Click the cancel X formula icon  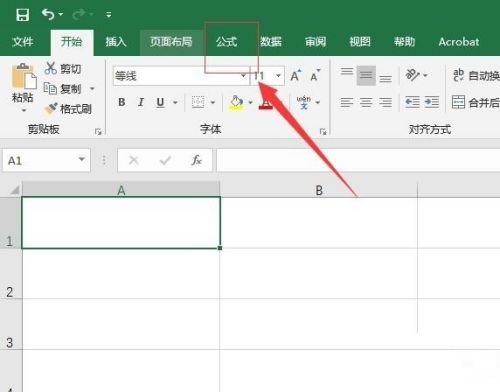(x=133, y=160)
